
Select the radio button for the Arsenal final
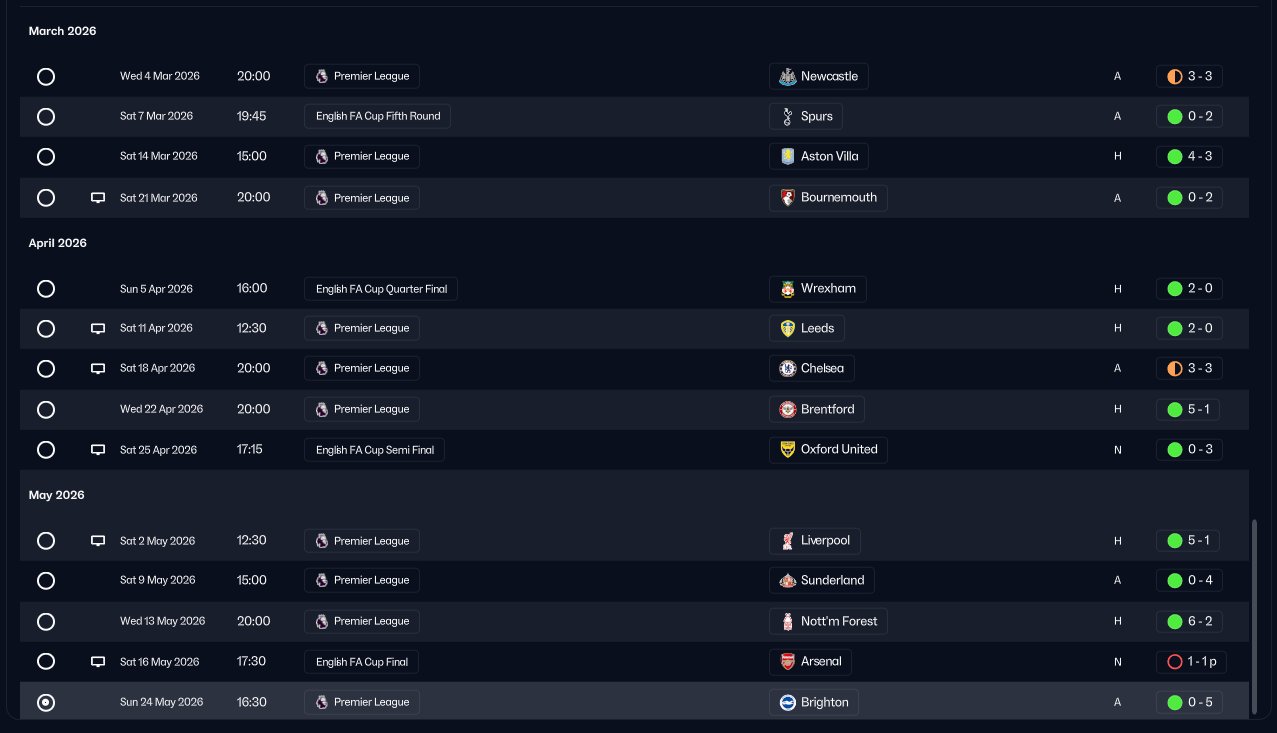[45, 662]
